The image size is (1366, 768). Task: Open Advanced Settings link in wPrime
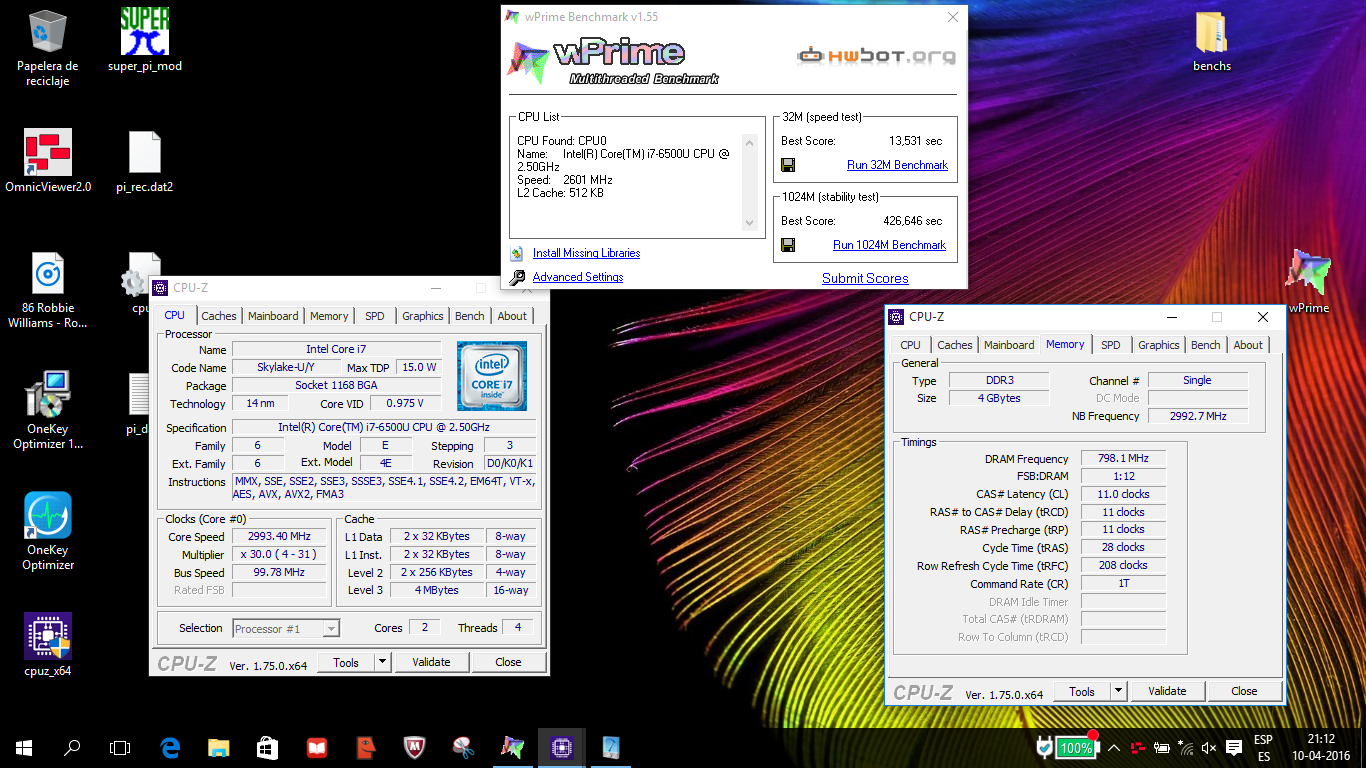point(578,277)
